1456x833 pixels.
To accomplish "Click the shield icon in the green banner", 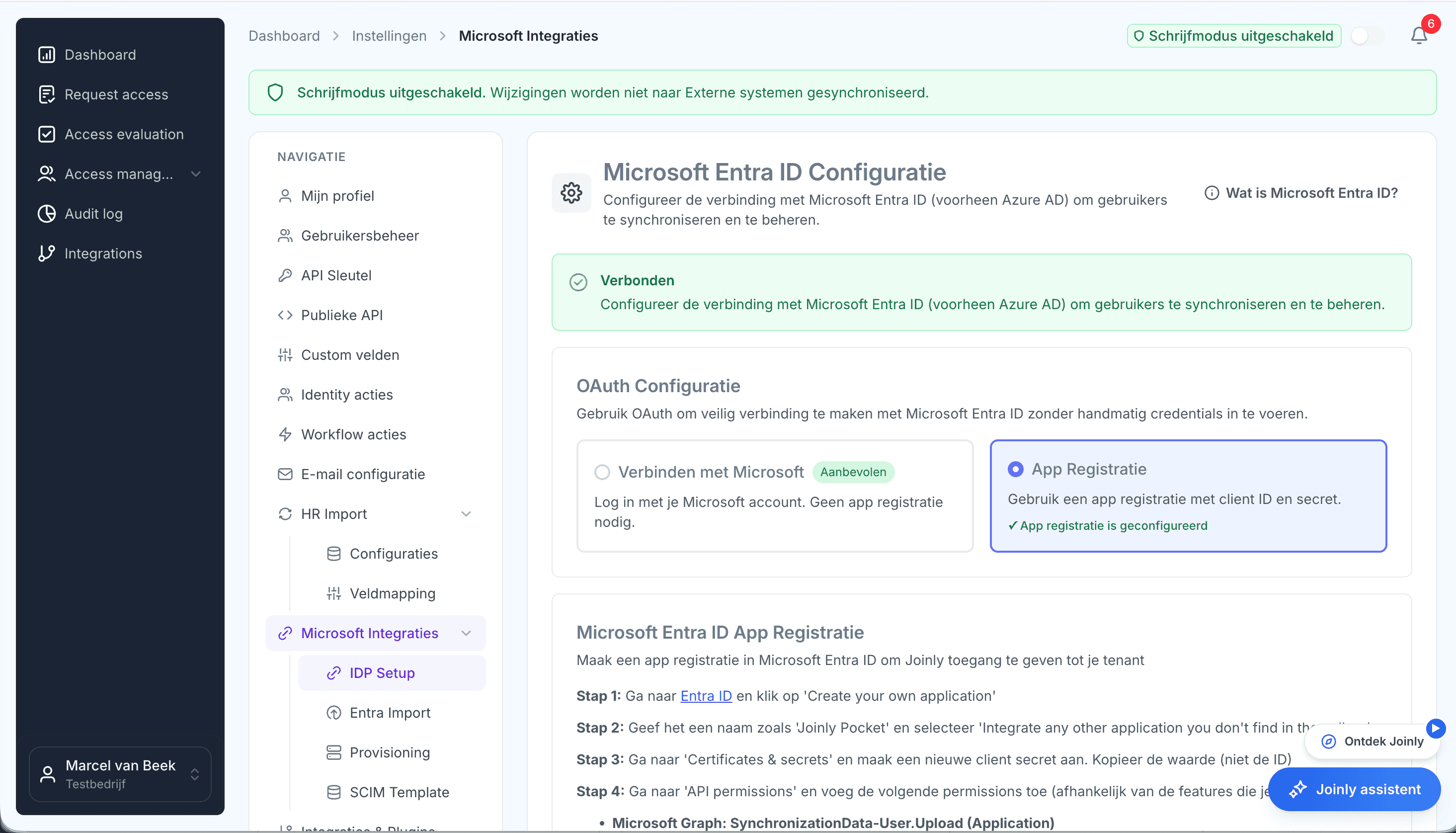I will point(276,92).
